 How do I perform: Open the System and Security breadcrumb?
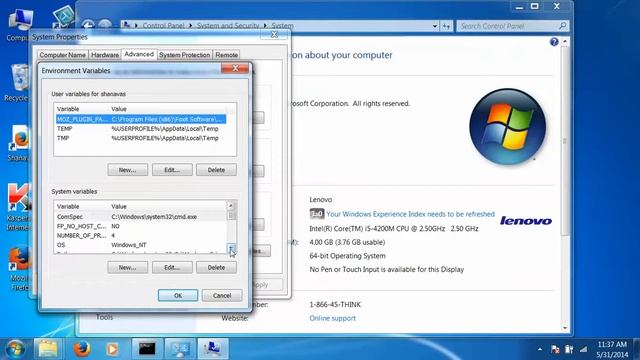coord(228,26)
